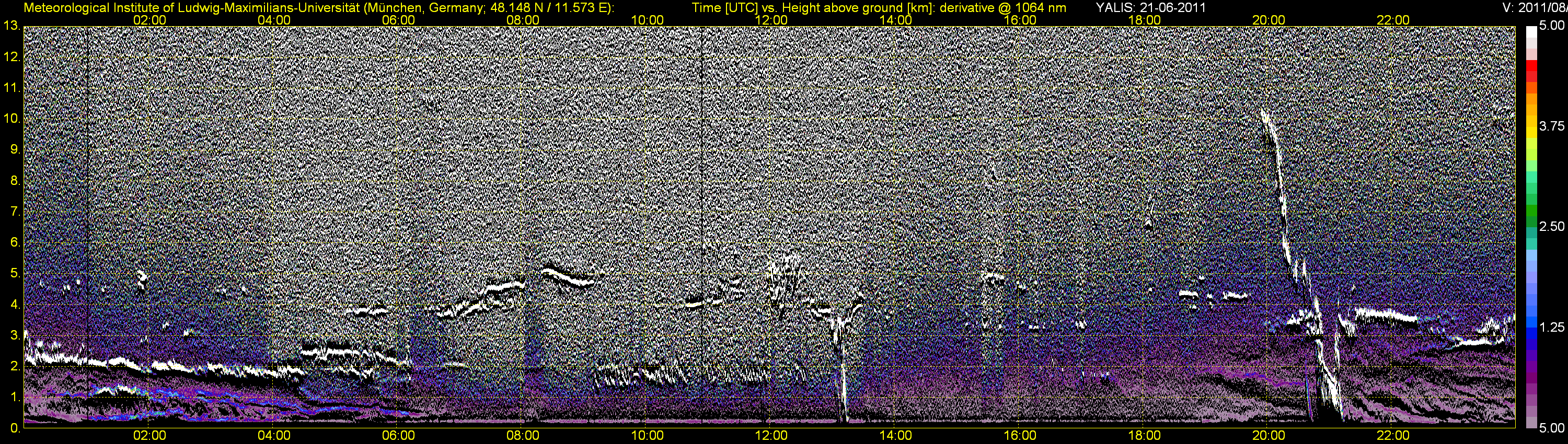This screenshot has height=444, width=1568.
Task: Click the 8 km height axis label
Action: coord(15,181)
